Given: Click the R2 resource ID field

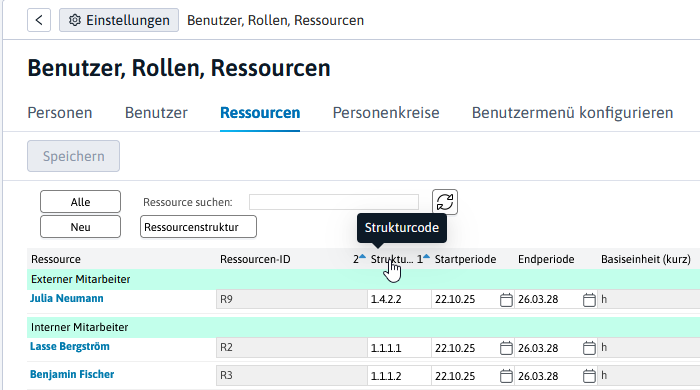Looking at the screenshot, I should 292,348.
